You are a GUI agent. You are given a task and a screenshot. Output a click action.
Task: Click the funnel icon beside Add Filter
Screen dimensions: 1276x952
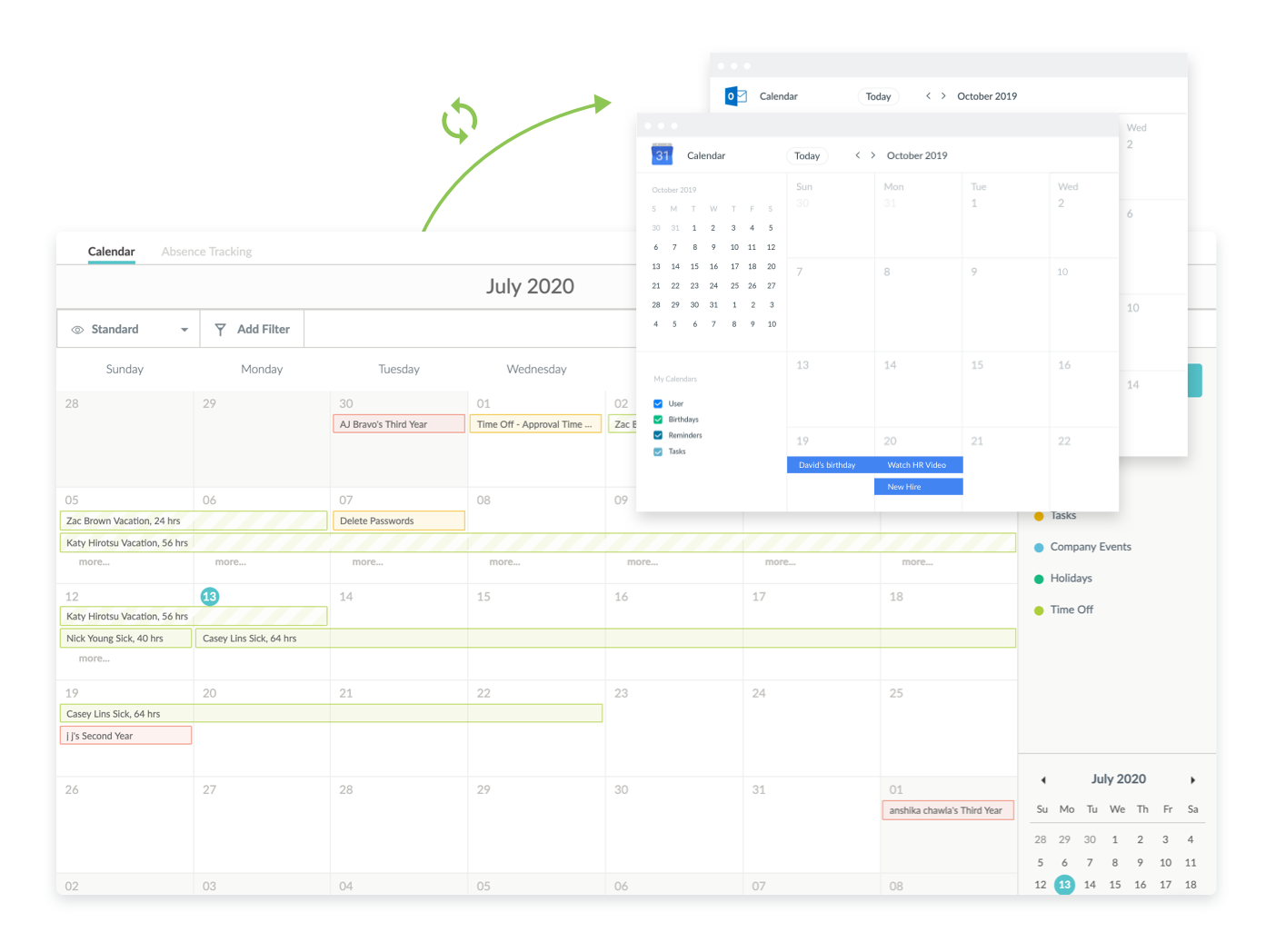click(x=220, y=330)
